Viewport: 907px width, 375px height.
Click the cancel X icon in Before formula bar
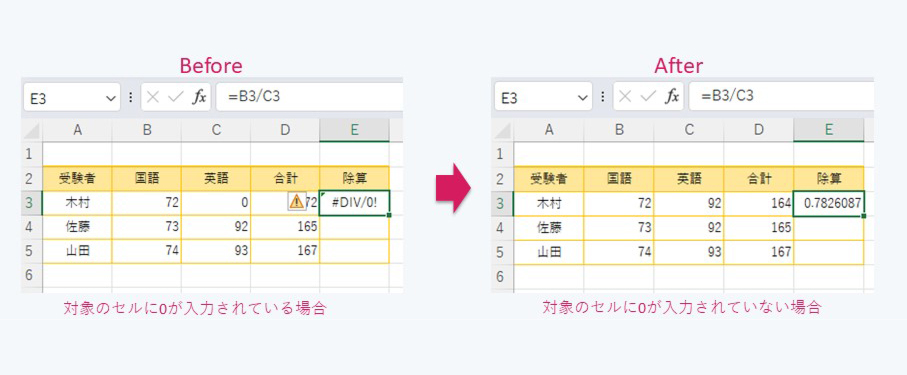pos(153,97)
